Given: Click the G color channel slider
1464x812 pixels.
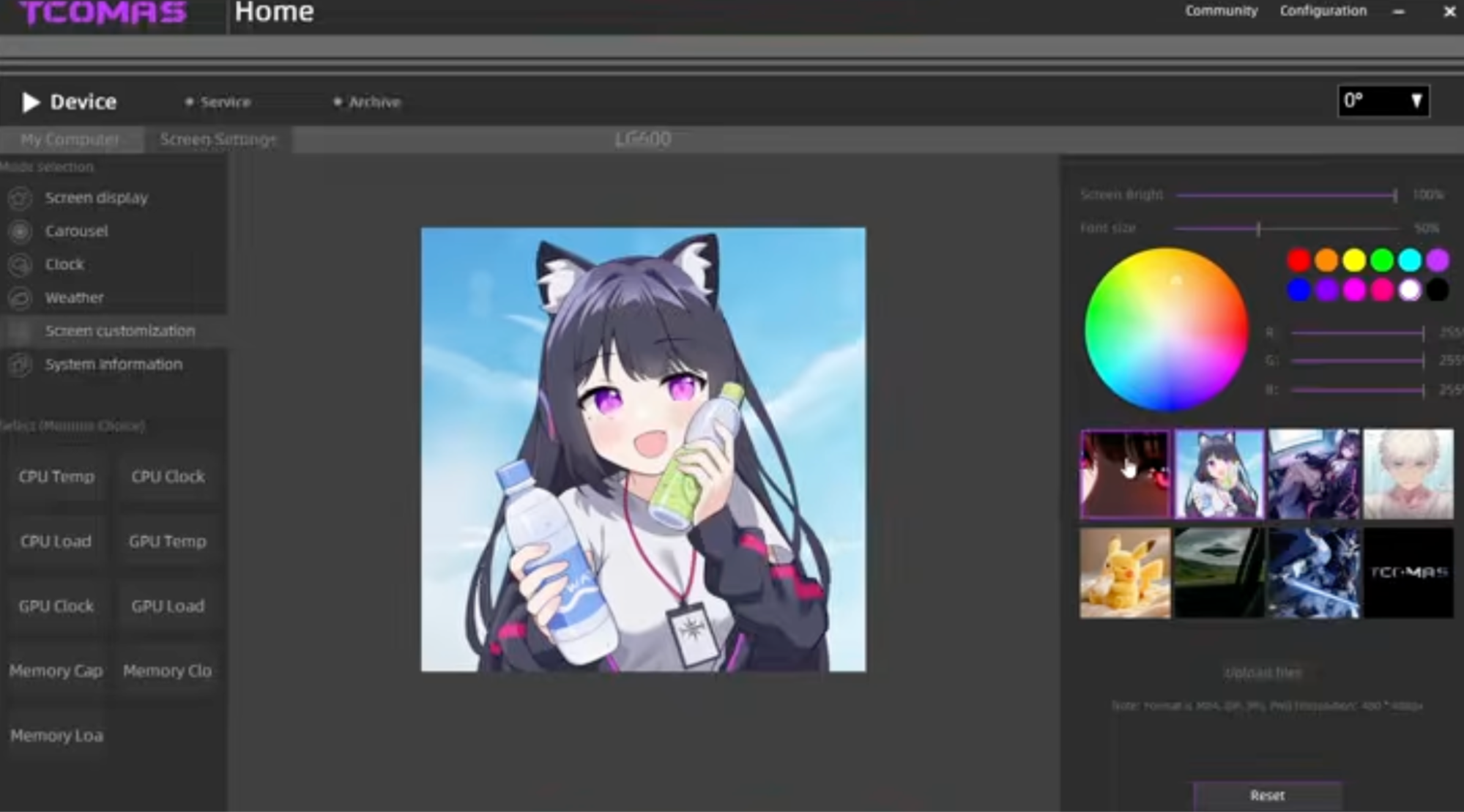Looking at the screenshot, I should click(x=1358, y=361).
